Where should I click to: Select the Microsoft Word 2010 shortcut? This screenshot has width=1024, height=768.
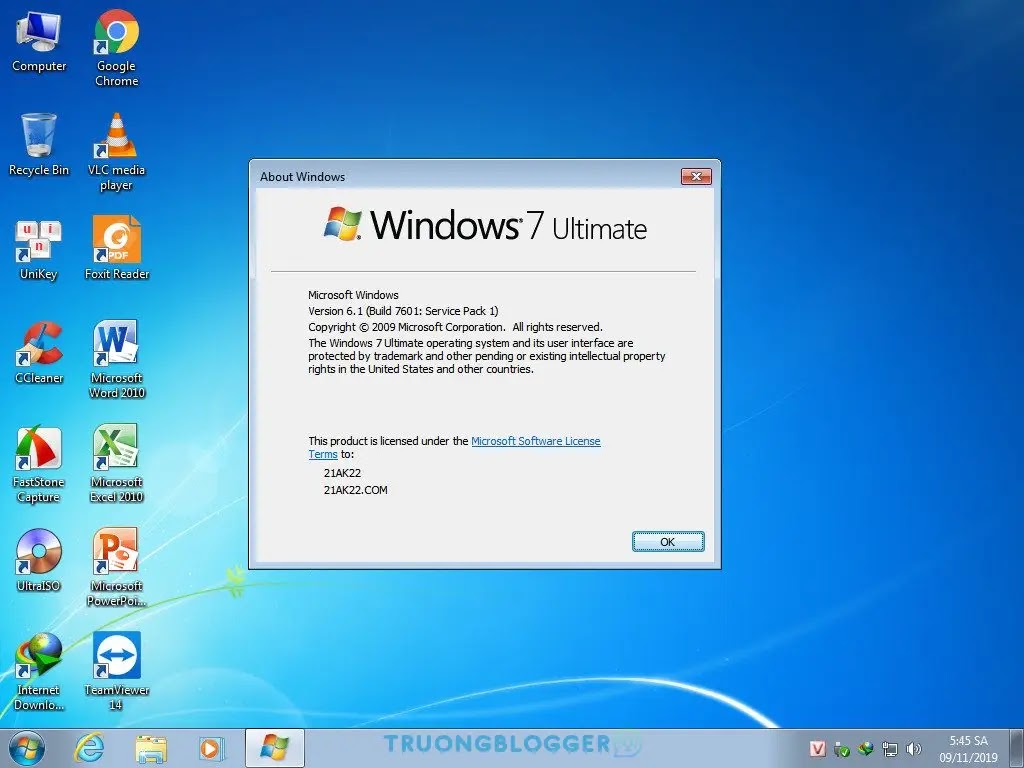click(x=116, y=359)
